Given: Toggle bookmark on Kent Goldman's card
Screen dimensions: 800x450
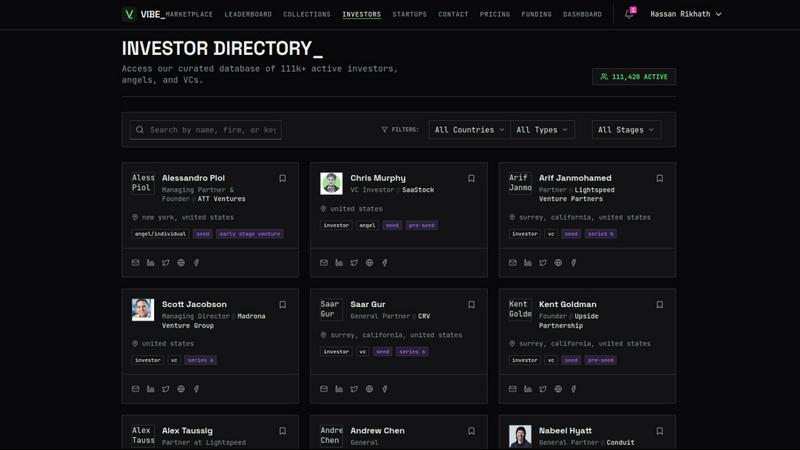Looking at the screenshot, I should (x=659, y=305).
